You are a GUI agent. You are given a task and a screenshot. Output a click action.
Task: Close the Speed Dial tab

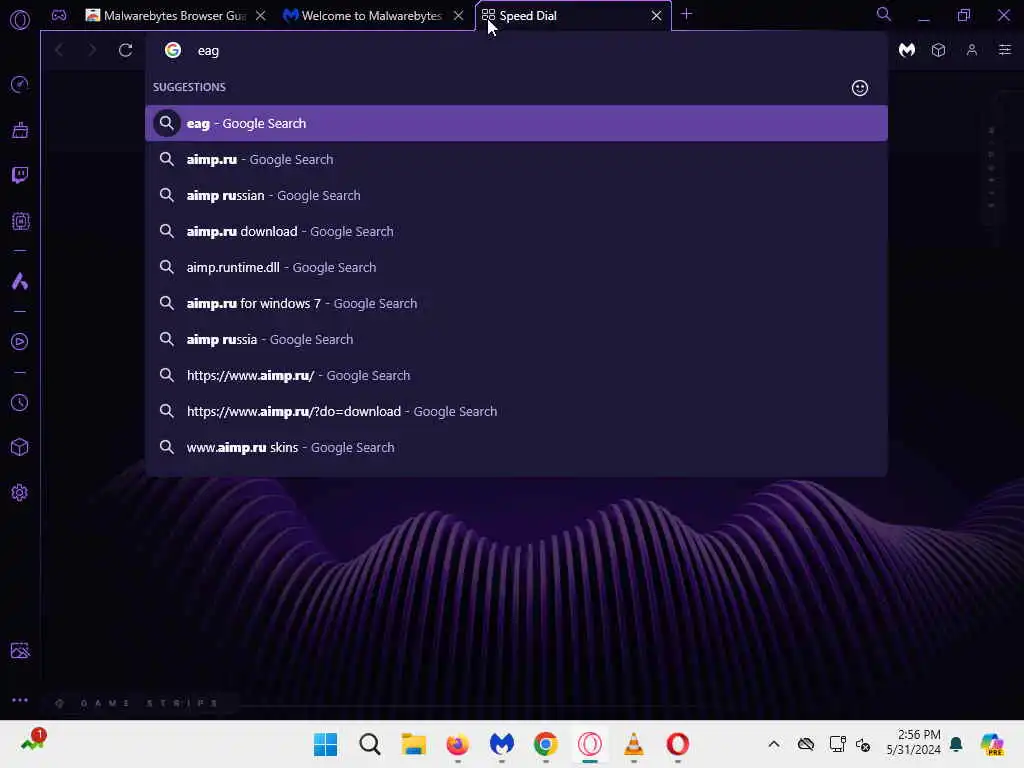click(656, 16)
